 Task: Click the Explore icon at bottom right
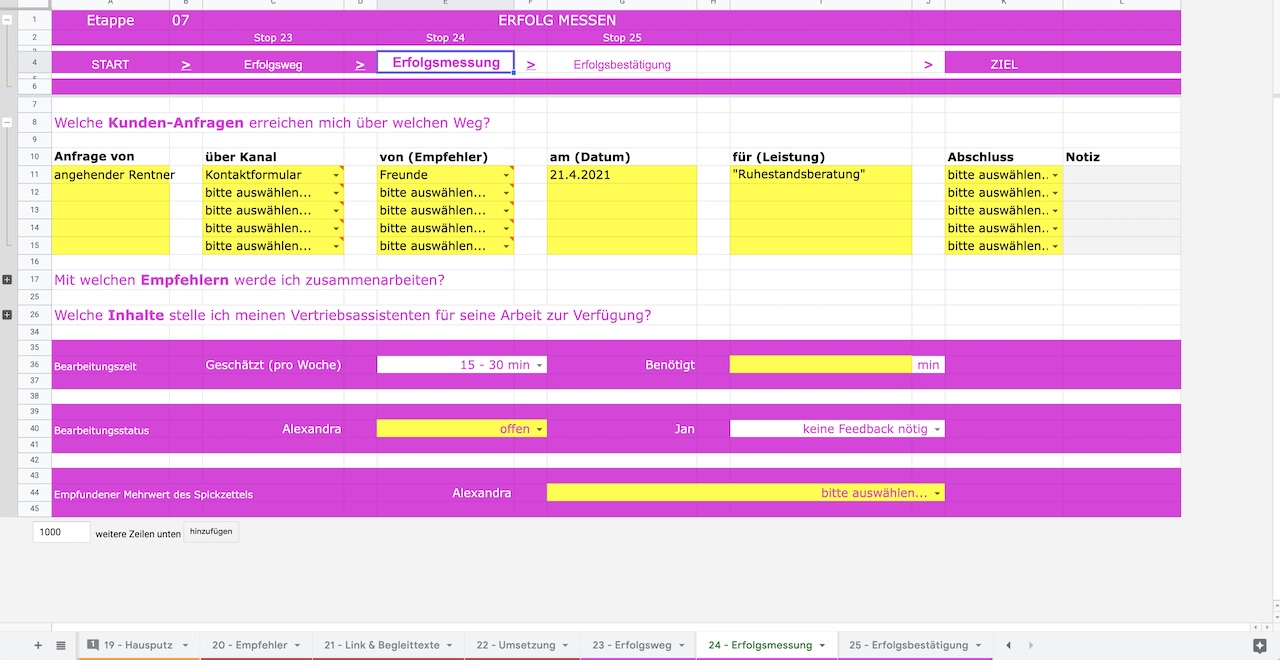(1260, 646)
